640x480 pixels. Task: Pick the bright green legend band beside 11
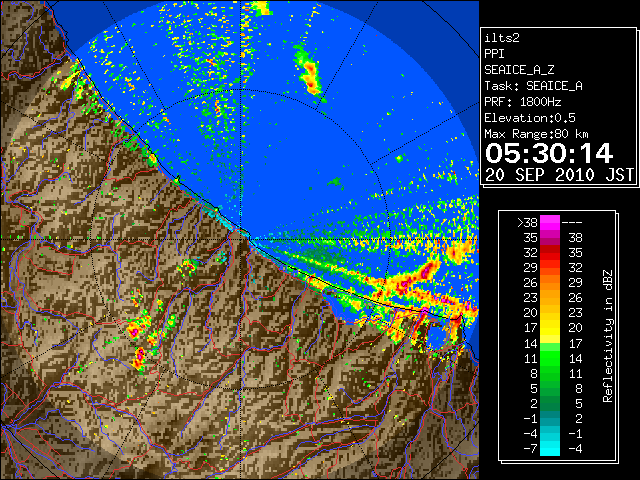coord(550,358)
